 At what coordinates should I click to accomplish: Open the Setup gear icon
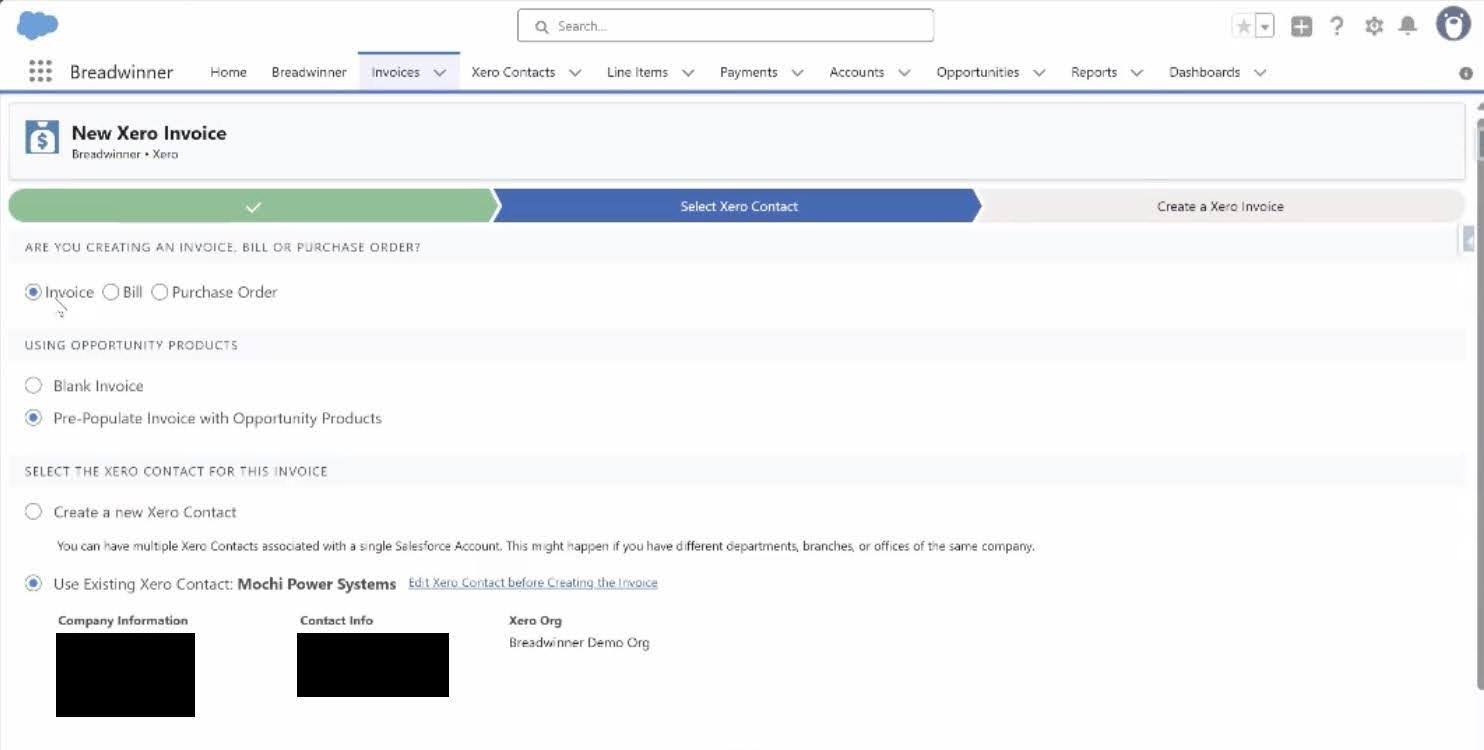tap(1374, 27)
